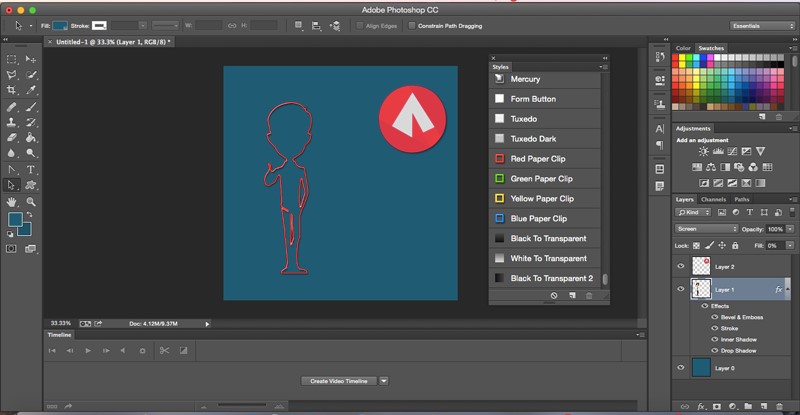Click the Stroke color swatch in options bar

click(x=99, y=26)
